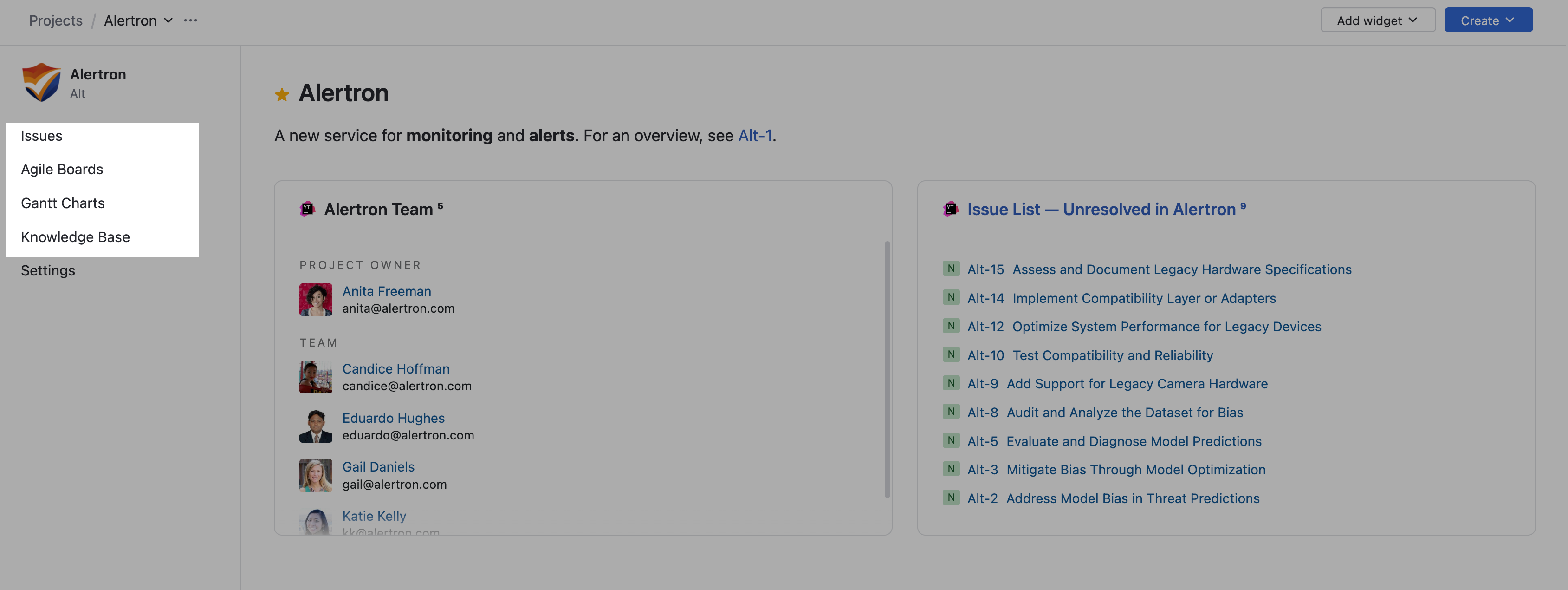Open Eduardo Hughes's profile link
The width and height of the screenshot is (1568, 590).
pos(393,418)
